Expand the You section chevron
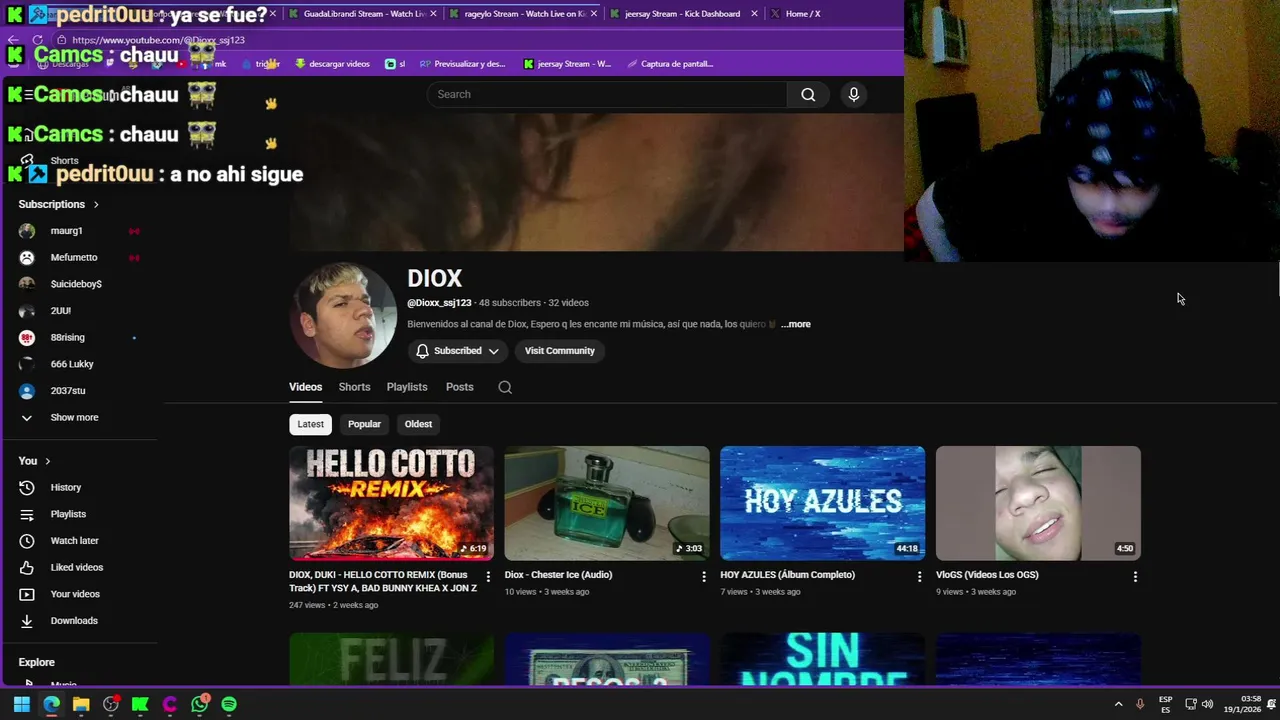 pyautogui.click(x=47, y=461)
